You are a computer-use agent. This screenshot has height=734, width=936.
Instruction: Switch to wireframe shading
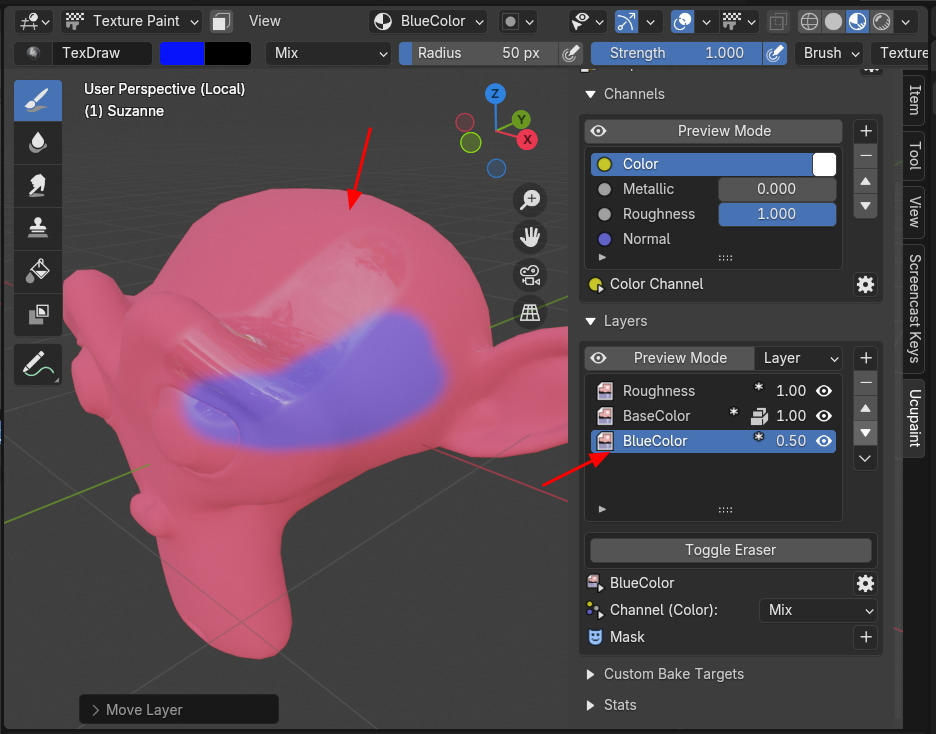(x=809, y=22)
